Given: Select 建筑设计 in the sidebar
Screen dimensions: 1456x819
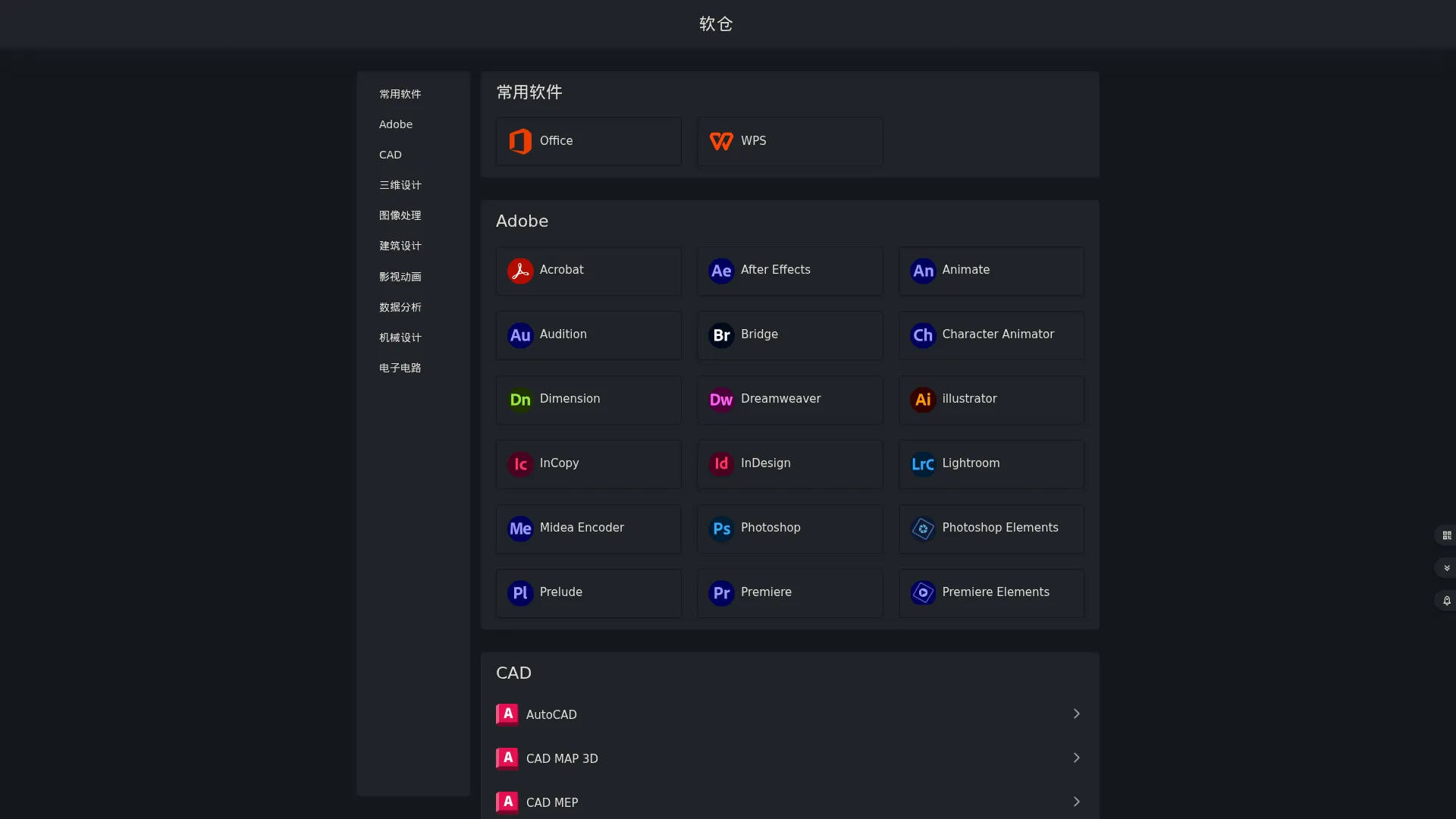Looking at the screenshot, I should point(400,246).
